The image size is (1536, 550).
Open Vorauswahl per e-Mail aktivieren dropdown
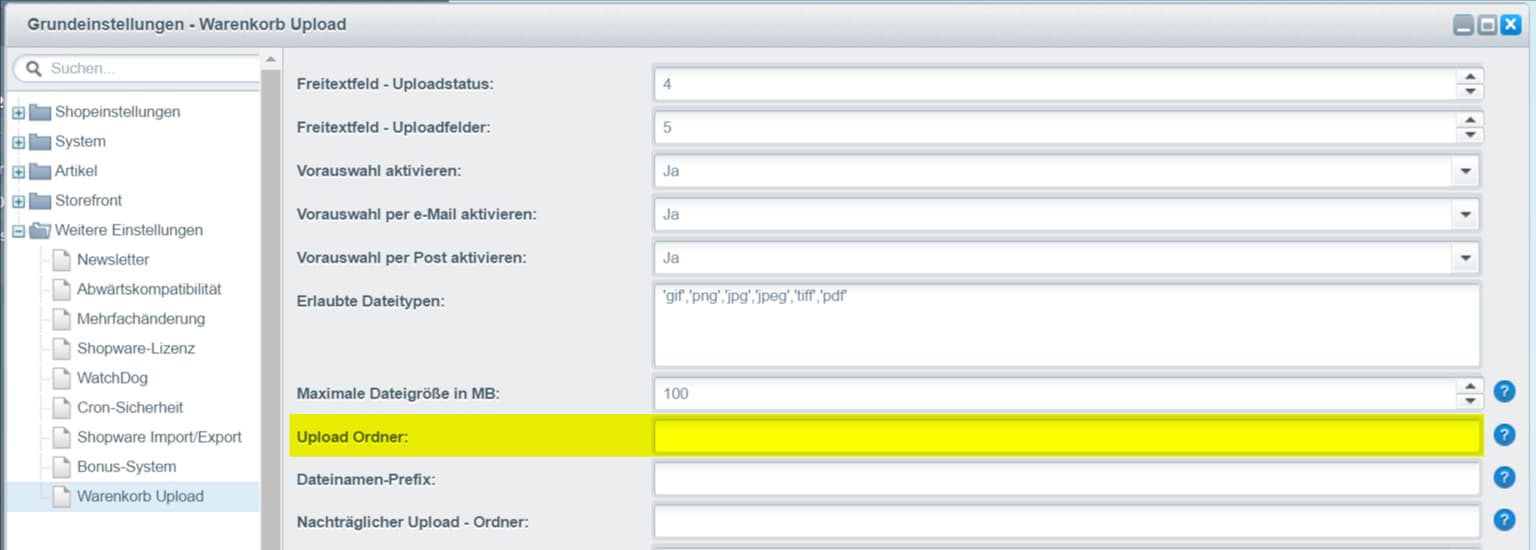pyautogui.click(x=1465, y=214)
